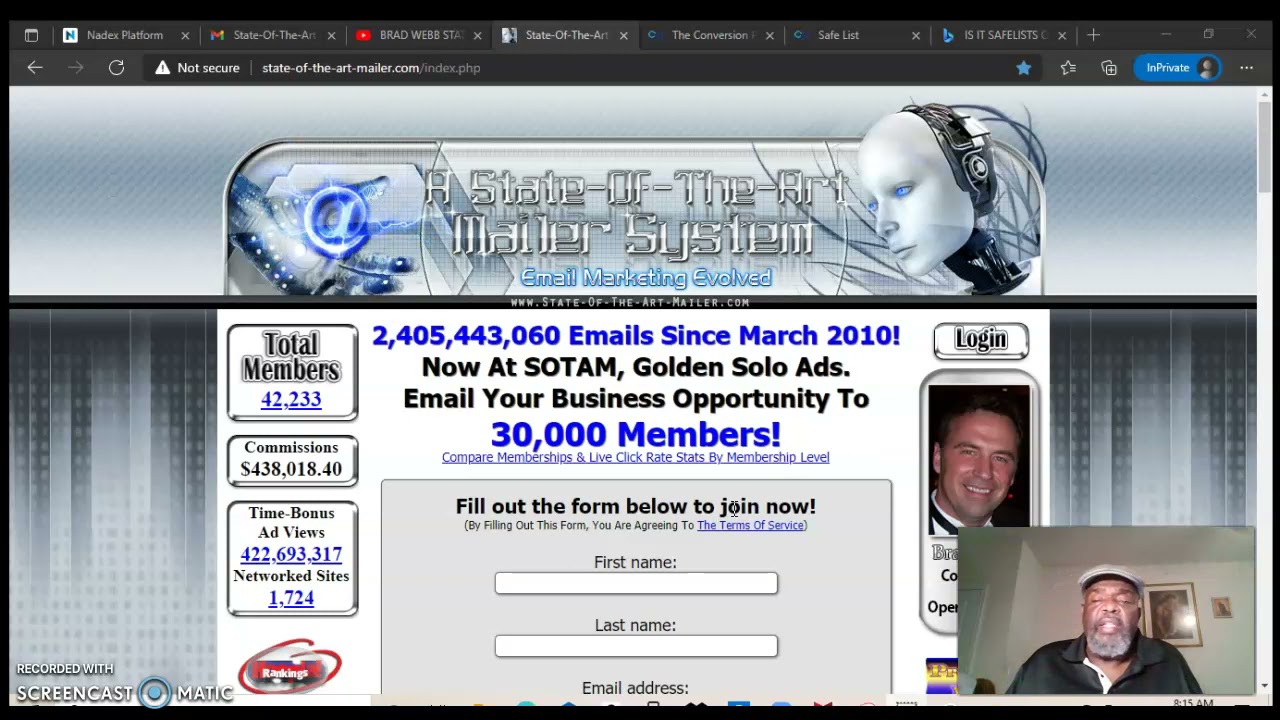Viewport: 1280px width, 720px height.
Task: Click the blue favorites star in the address bar
Action: pos(1023,67)
